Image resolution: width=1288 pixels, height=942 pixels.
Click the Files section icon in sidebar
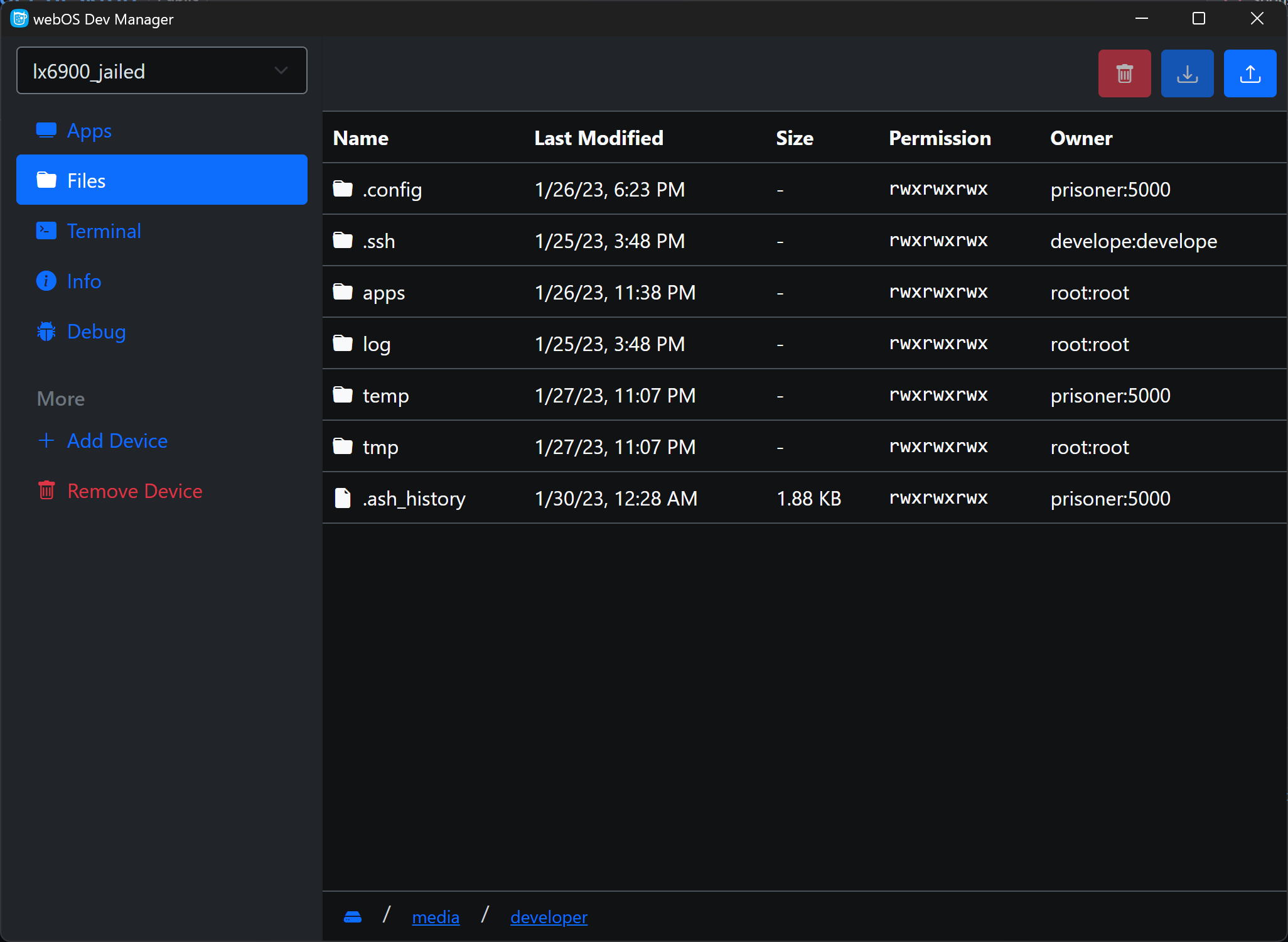[x=47, y=180]
